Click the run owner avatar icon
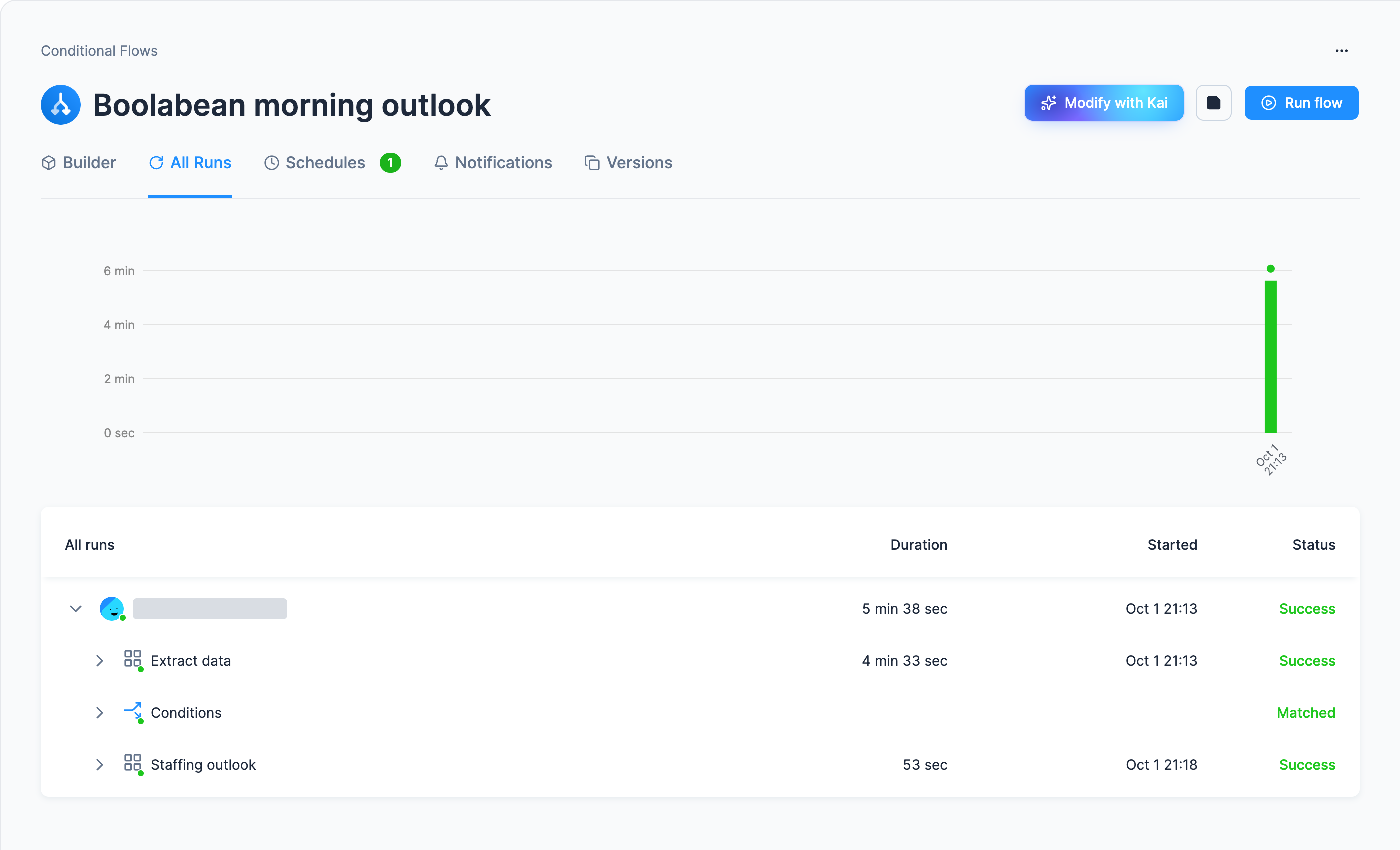This screenshot has width=1400, height=850. tap(112, 608)
